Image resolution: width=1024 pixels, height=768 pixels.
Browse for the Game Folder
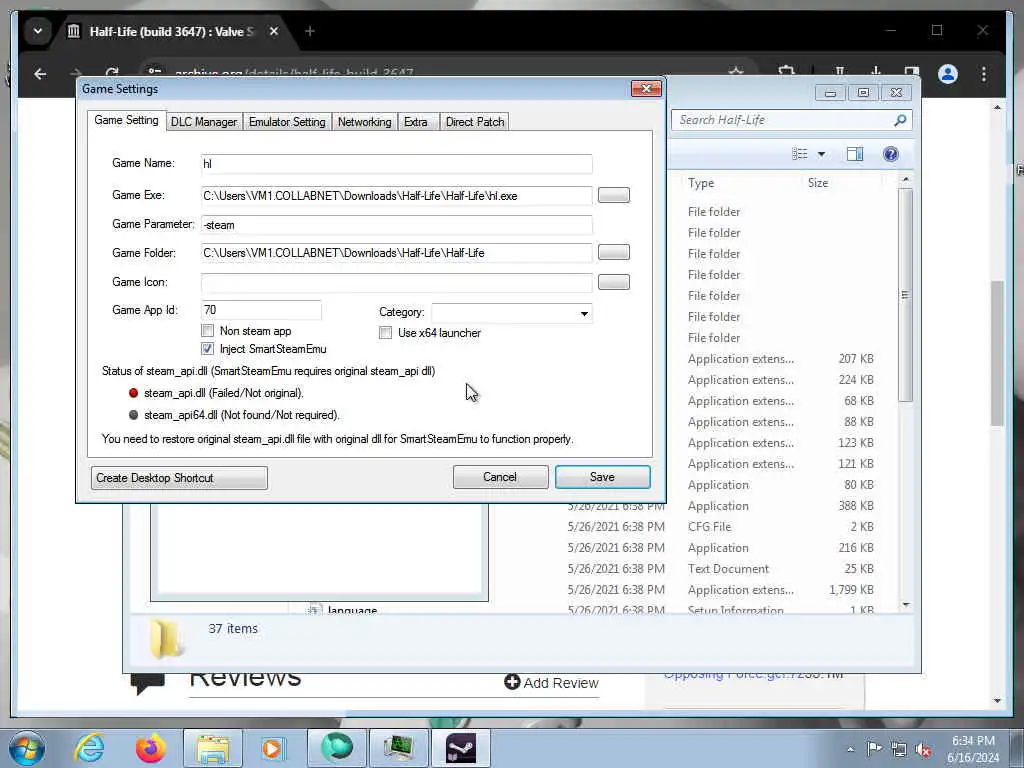(614, 252)
